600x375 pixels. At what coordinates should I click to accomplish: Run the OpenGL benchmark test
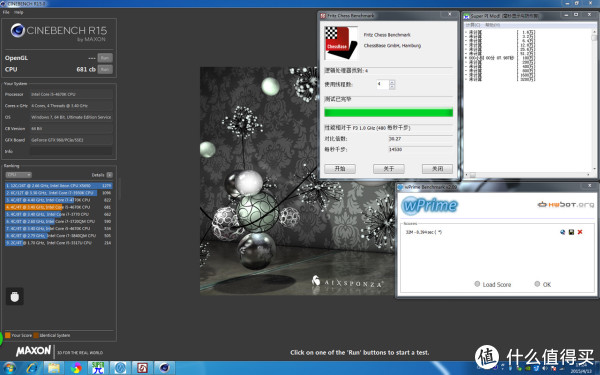[105, 58]
